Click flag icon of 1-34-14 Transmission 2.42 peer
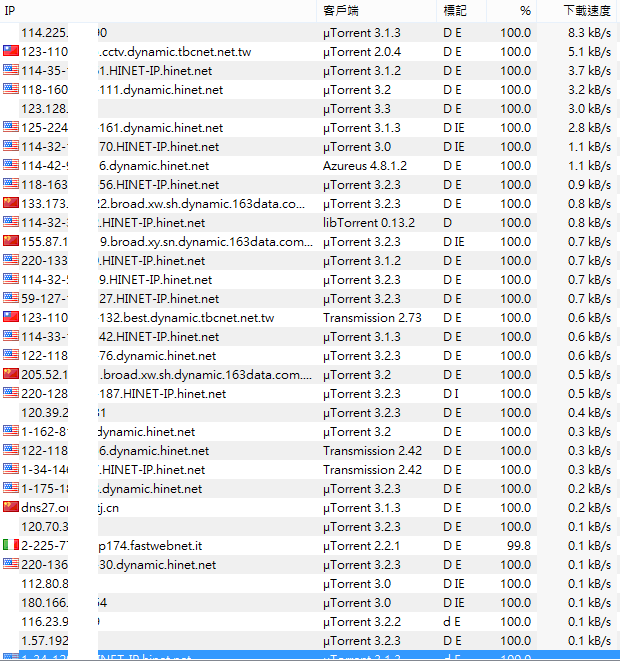 (11, 468)
